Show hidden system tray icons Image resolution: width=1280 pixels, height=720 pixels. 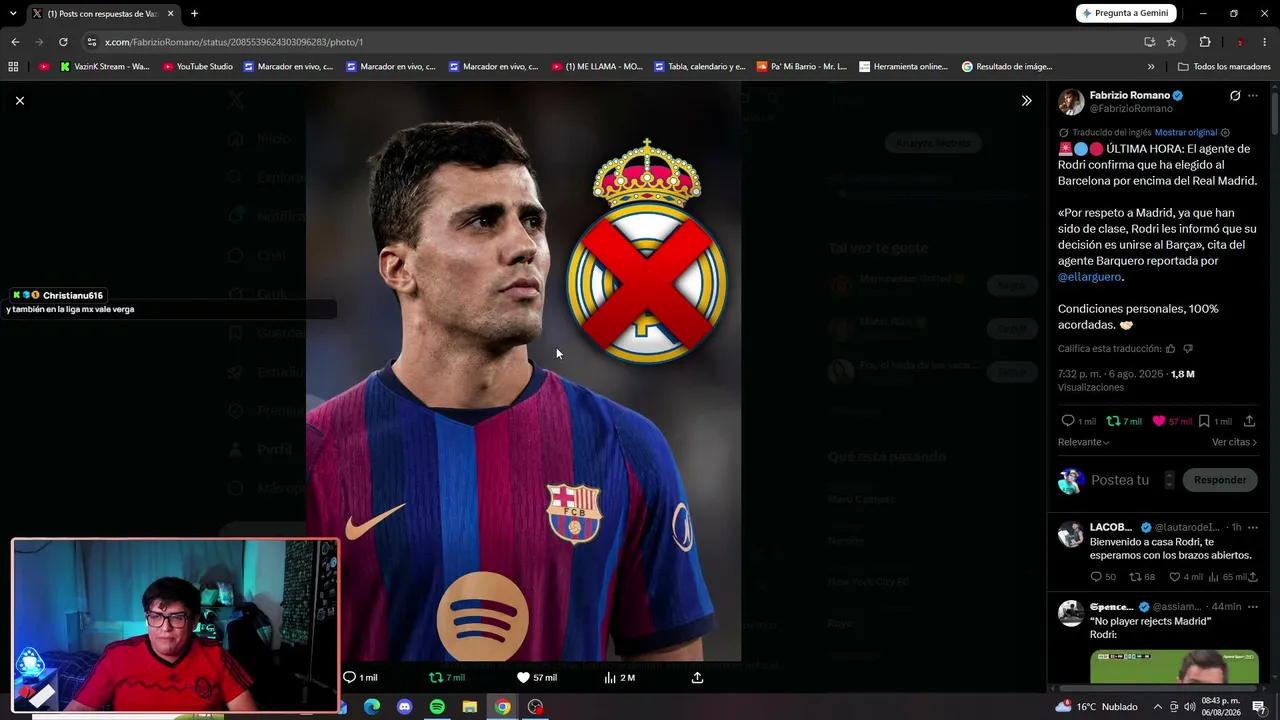click(1158, 707)
